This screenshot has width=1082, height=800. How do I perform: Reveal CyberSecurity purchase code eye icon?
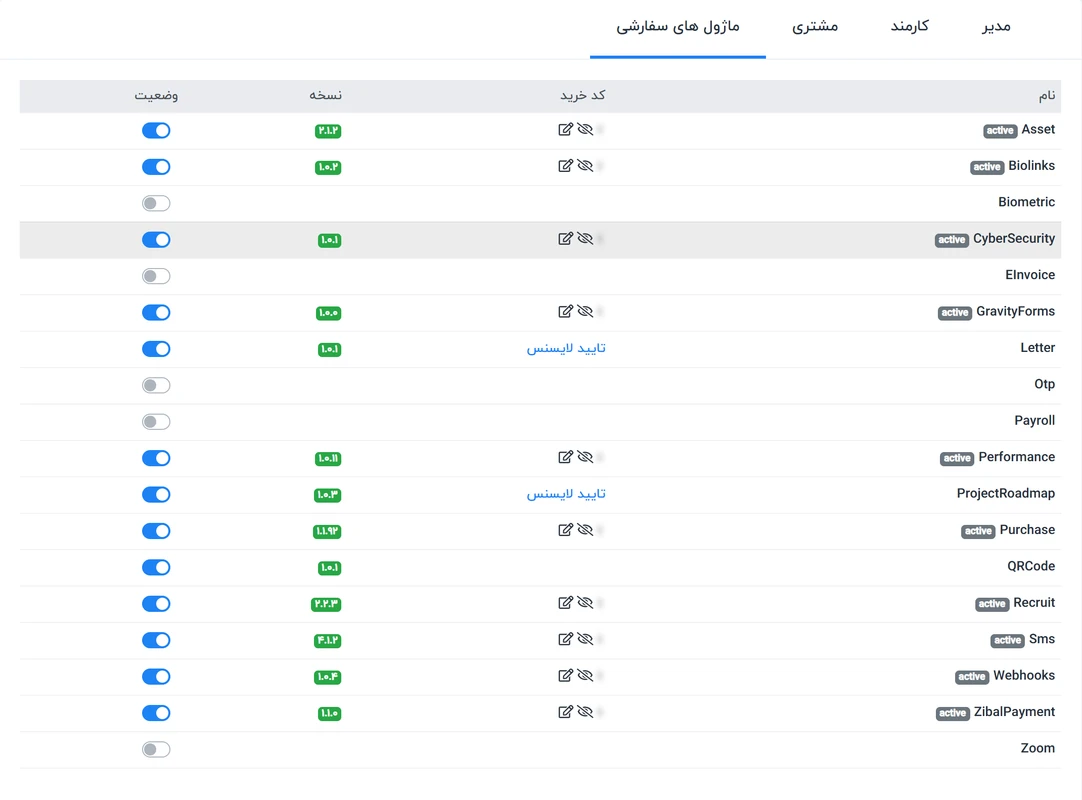point(585,238)
